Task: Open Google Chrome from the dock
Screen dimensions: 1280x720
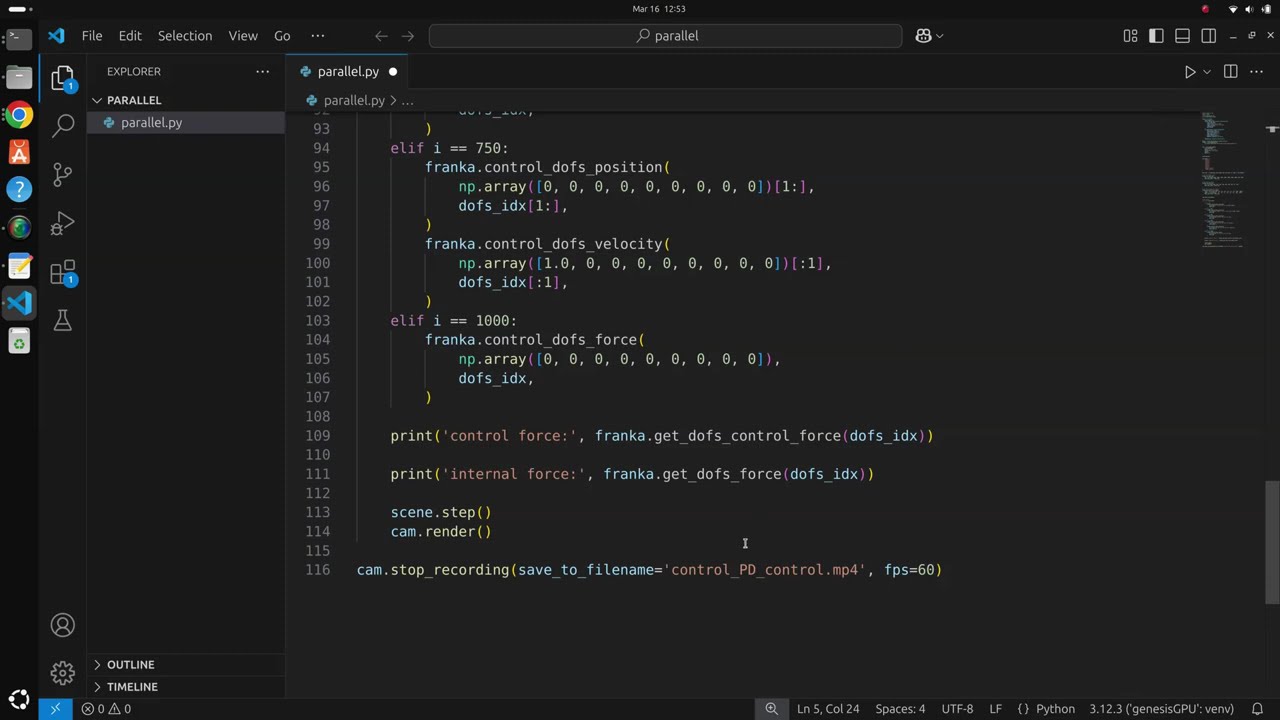Action: tap(19, 115)
